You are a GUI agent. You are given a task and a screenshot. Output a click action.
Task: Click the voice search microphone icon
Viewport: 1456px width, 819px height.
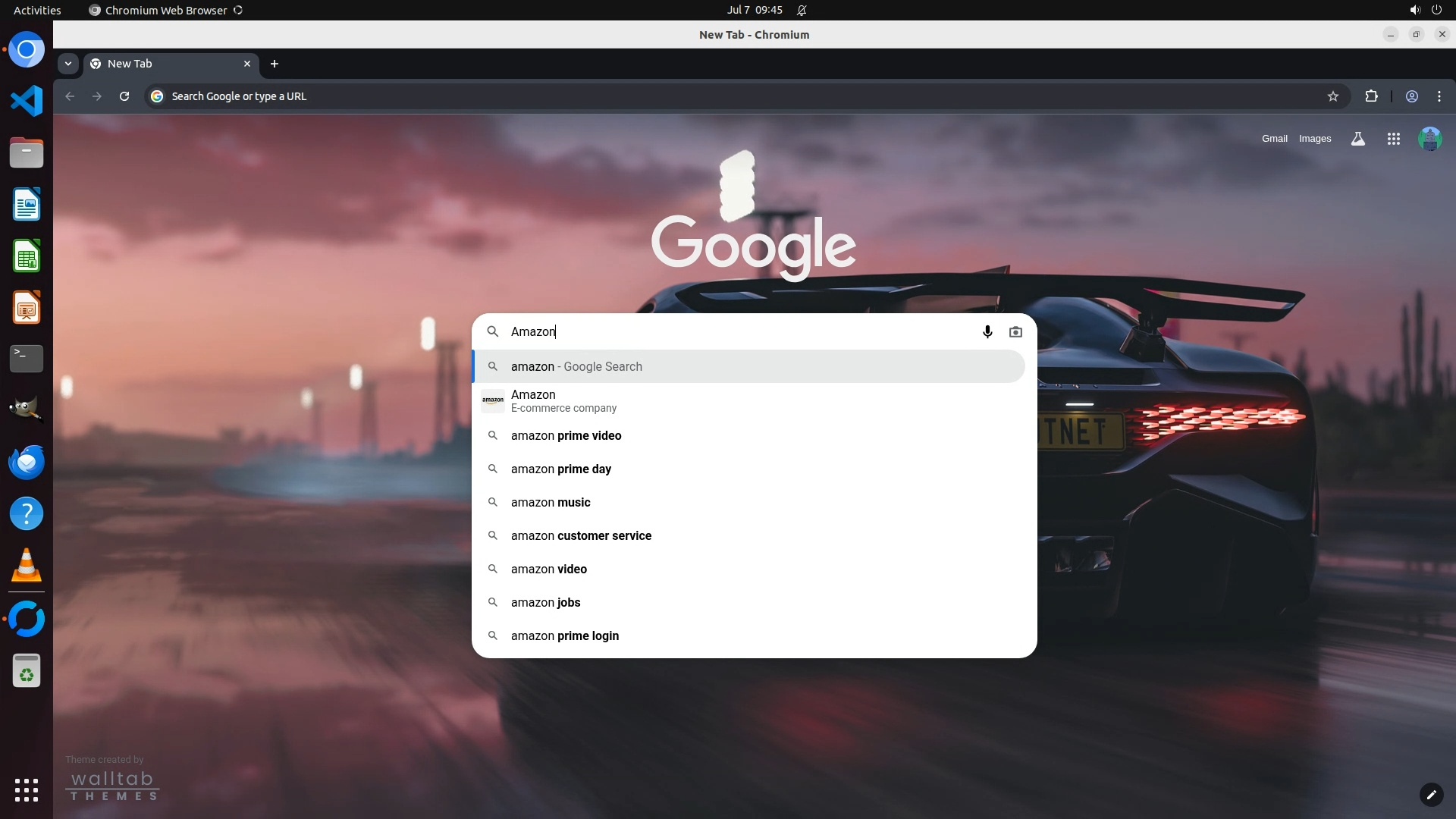[x=987, y=332]
